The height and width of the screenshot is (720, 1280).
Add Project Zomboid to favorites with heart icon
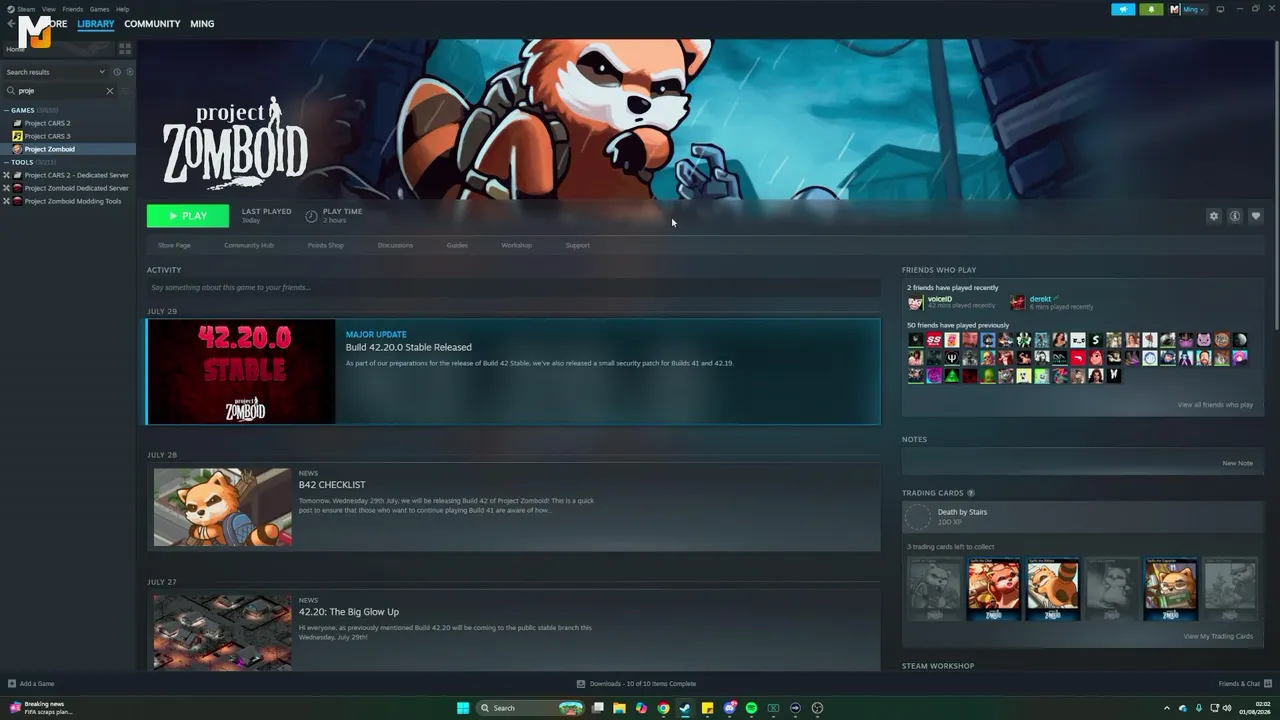[x=1256, y=216]
